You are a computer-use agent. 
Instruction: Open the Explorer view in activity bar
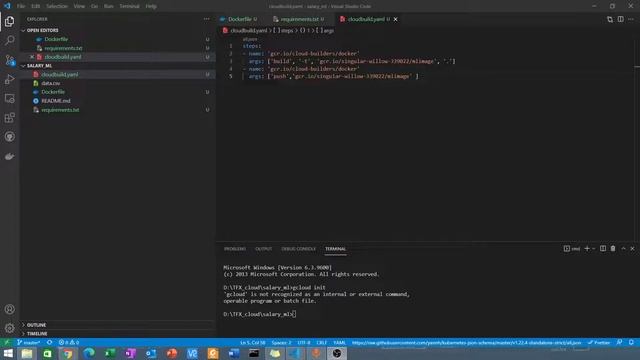[x=9, y=21]
